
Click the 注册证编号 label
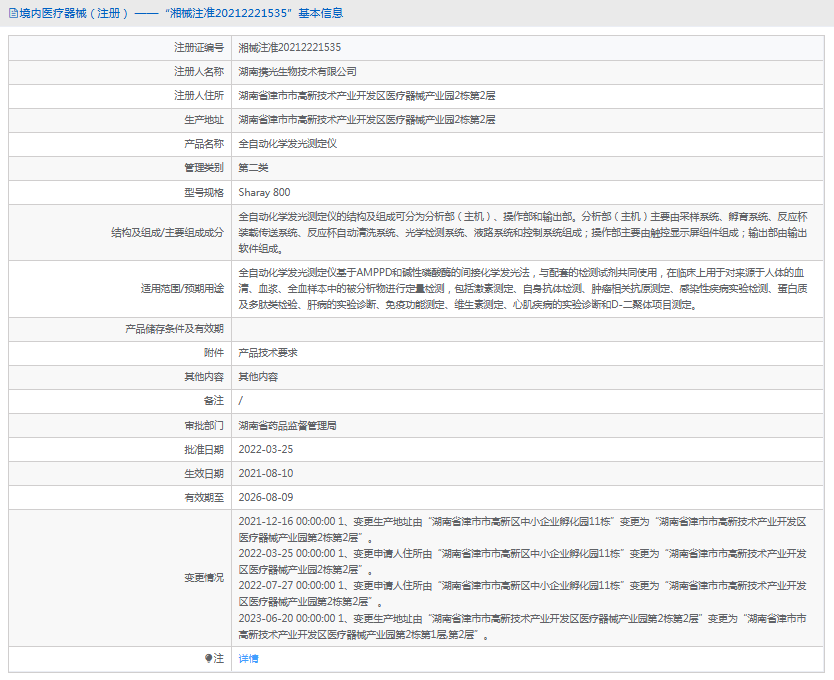(x=199, y=47)
